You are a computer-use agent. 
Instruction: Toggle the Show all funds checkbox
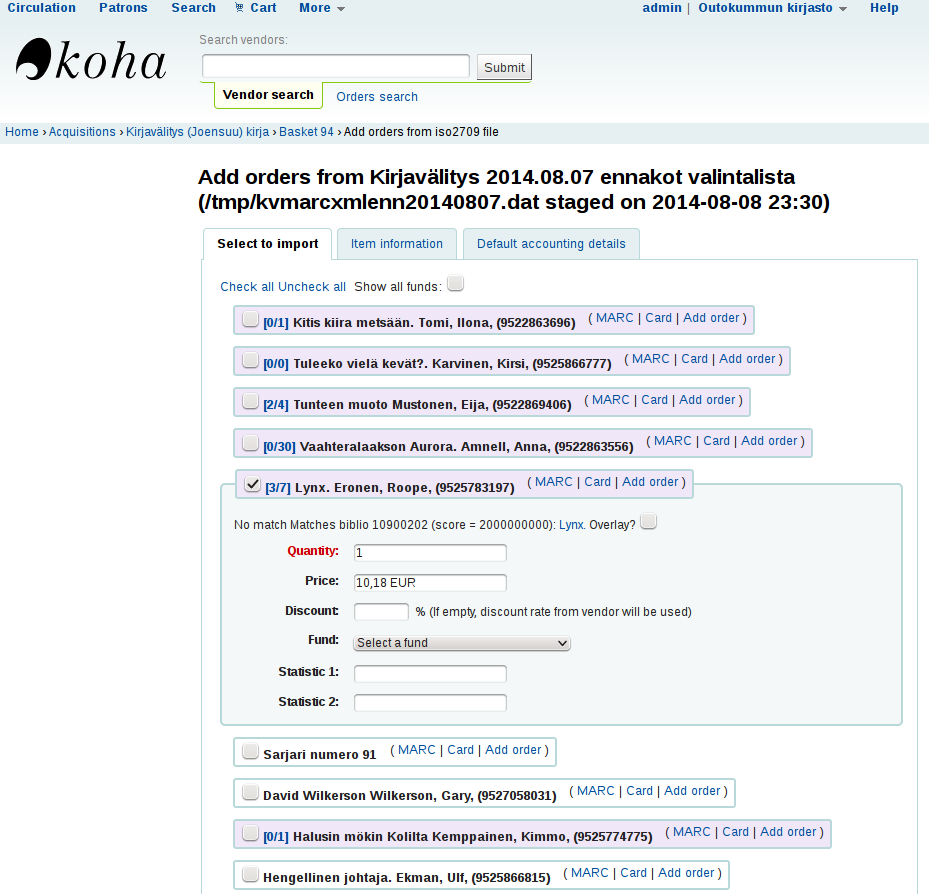pos(455,284)
